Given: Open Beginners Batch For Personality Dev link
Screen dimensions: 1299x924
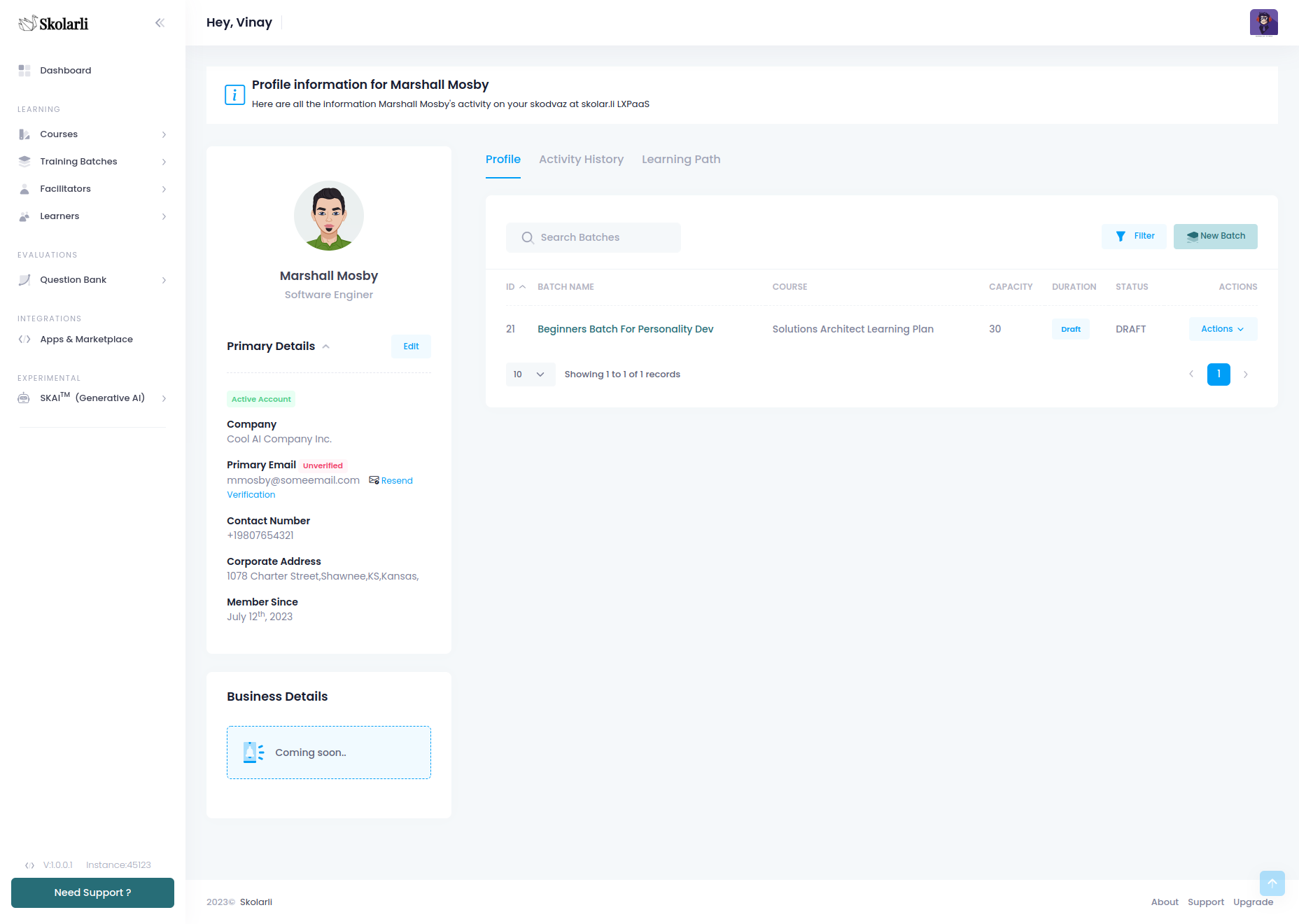Looking at the screenshot, I should [x=625, y=329].
